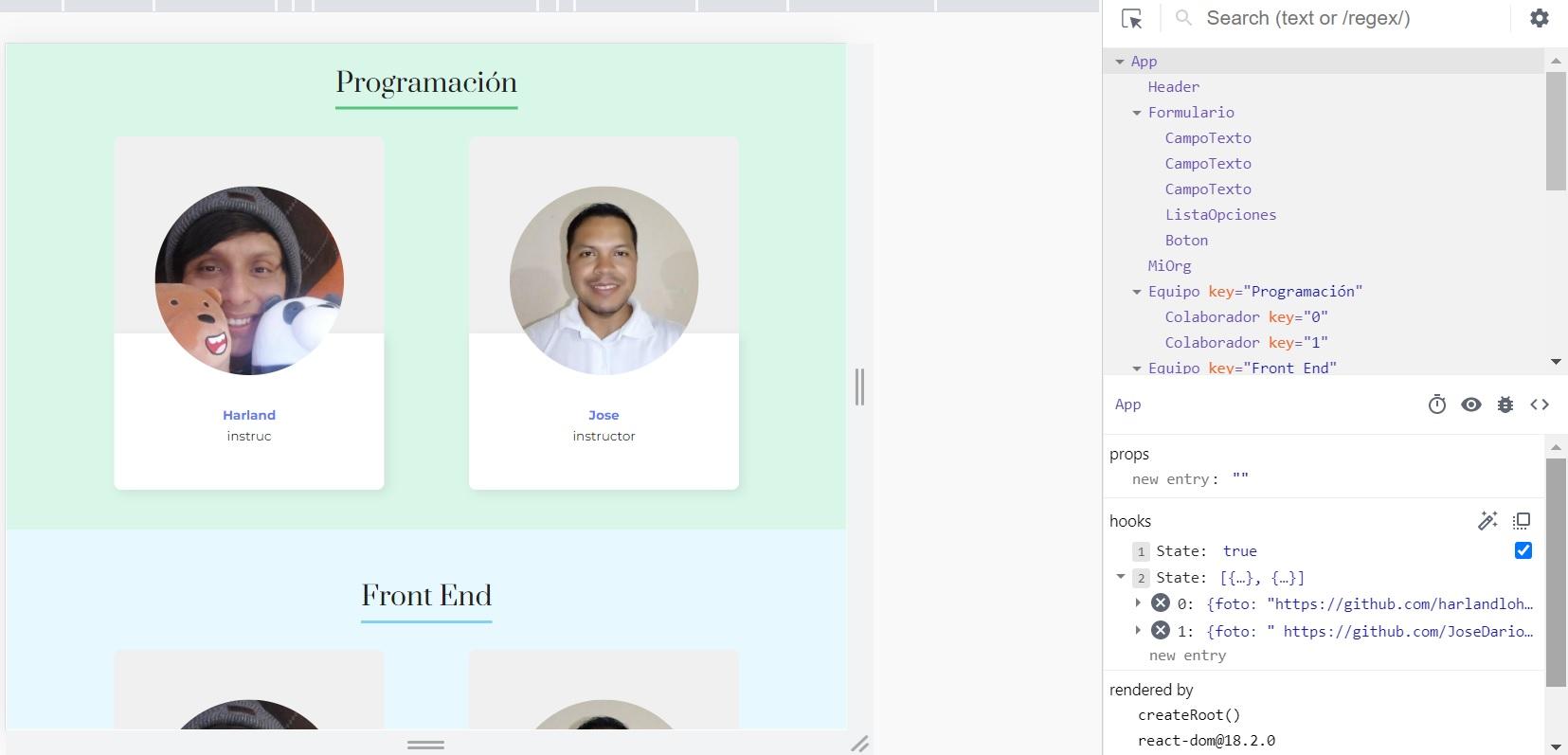Select the ListaOpciones component
The width and height of the screenshot is (1568, 755).
pyautogui.click(x=1220, y=215)
